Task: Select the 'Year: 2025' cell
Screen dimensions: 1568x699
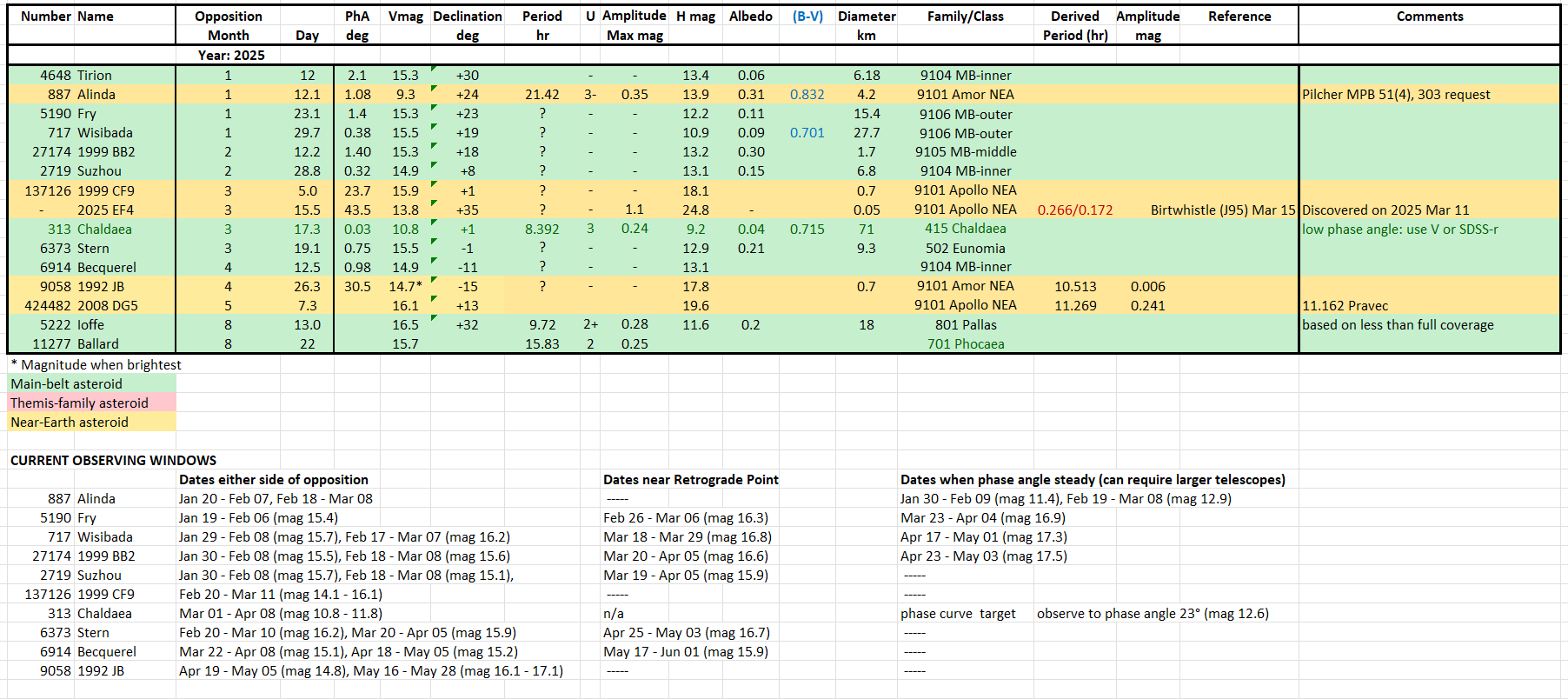Action: coord(231,55)
